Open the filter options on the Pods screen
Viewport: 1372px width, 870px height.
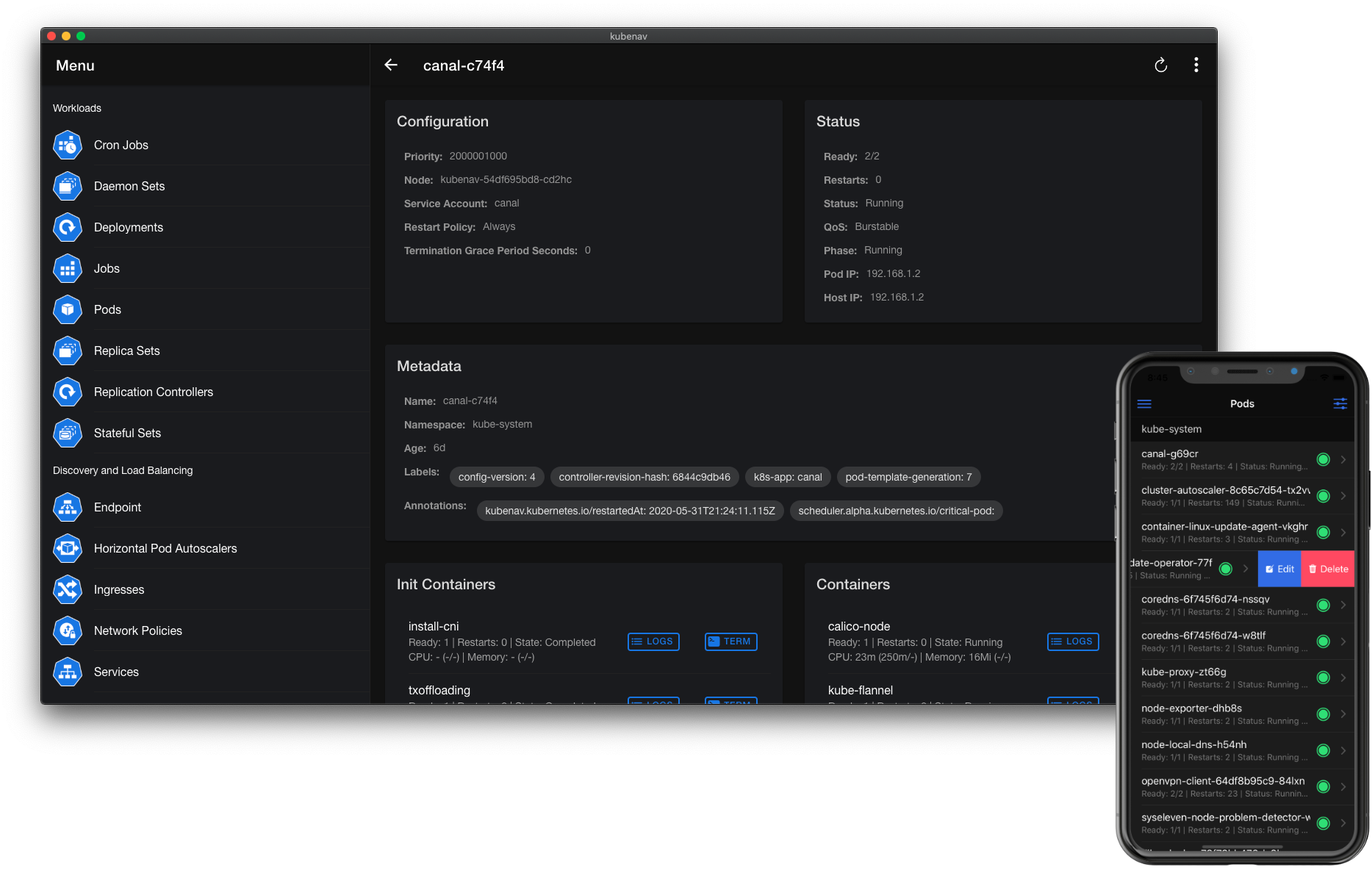tap(1340, 403)
